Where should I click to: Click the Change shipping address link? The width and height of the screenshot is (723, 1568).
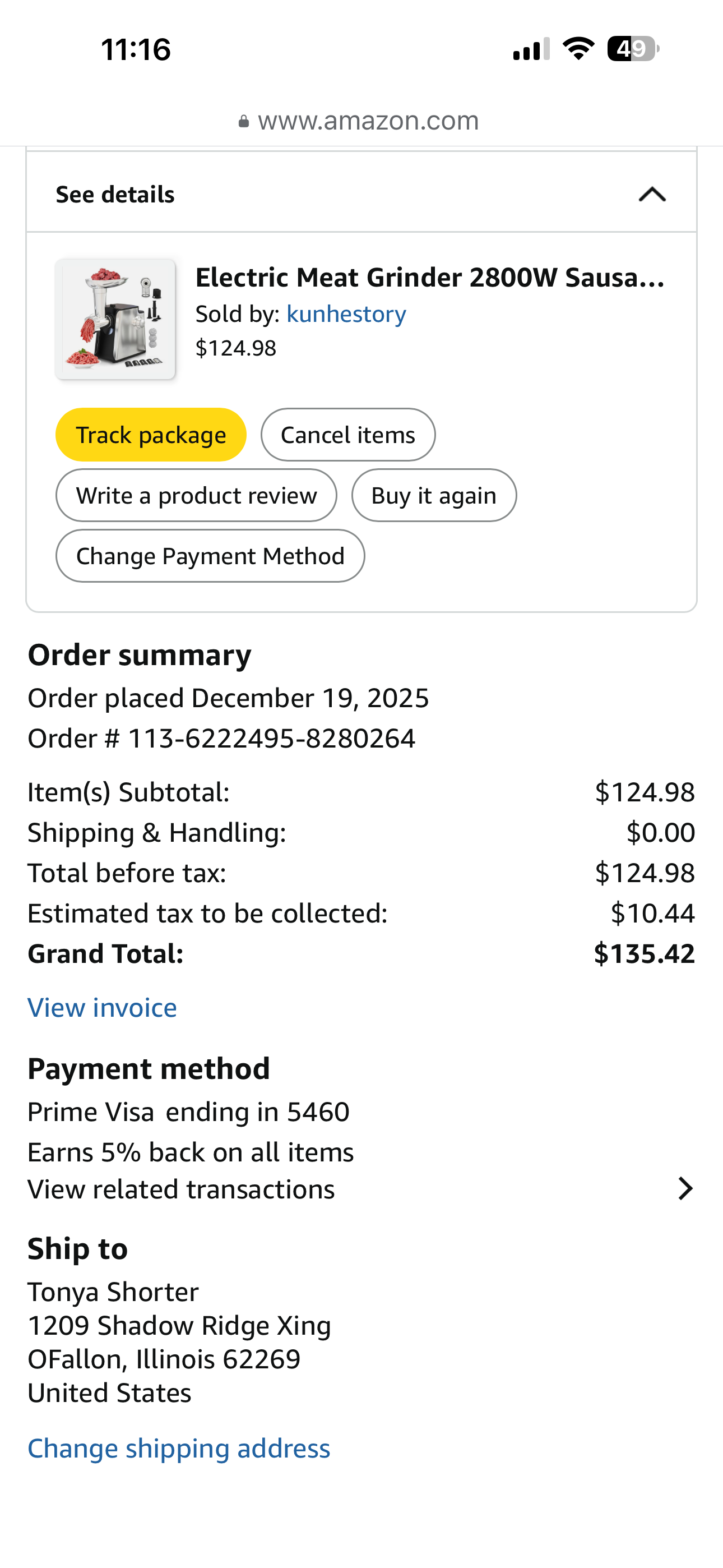point(179,1448)
